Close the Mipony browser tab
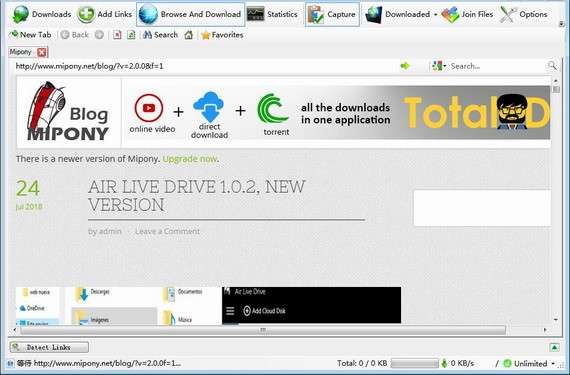 (42, 52)
